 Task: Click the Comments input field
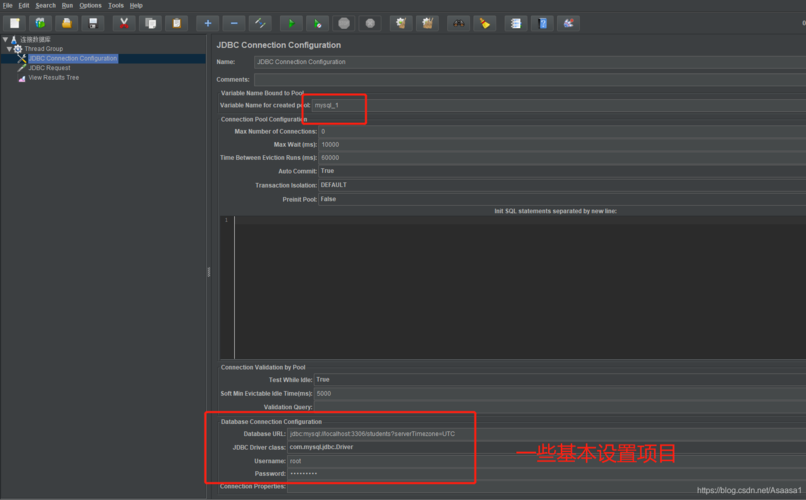529,80
